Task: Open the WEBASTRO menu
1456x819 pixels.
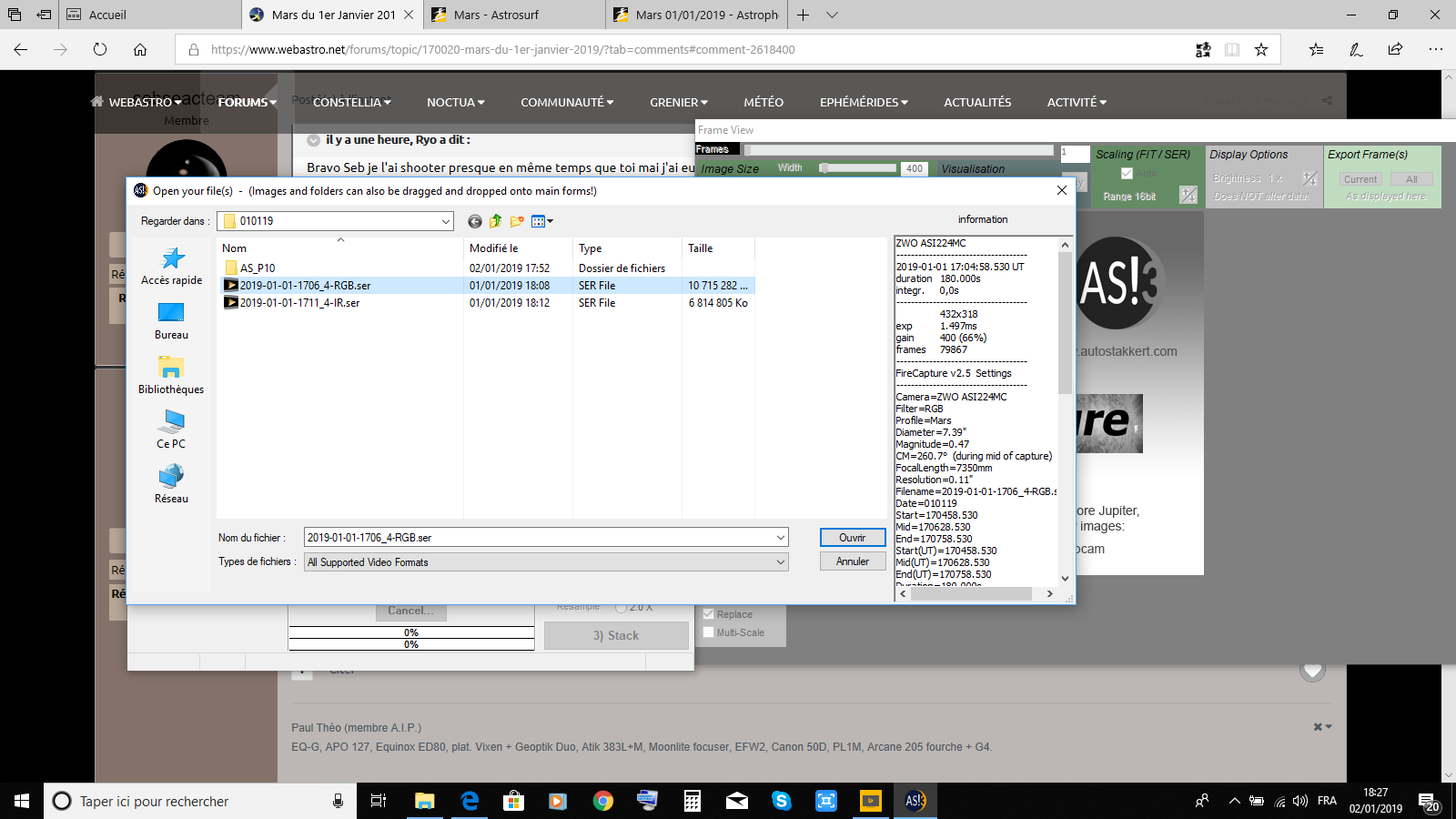Action: pyautogui.click(x=144, y=102)
